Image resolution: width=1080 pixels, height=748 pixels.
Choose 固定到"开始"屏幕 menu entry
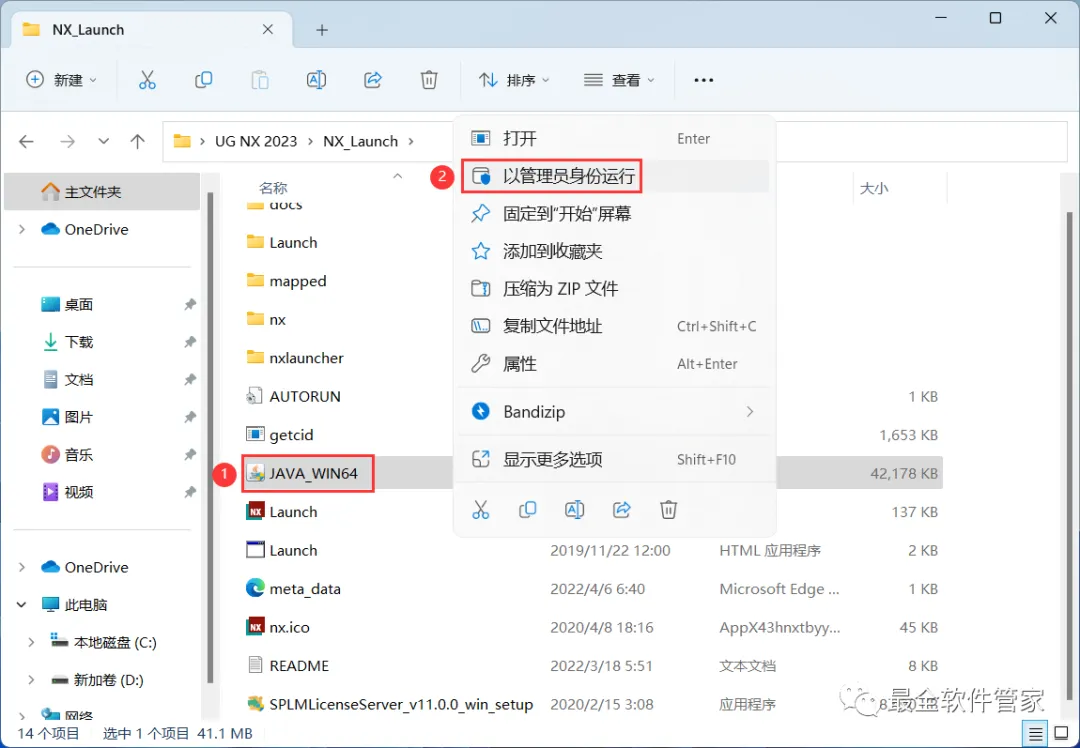[614, 214]
